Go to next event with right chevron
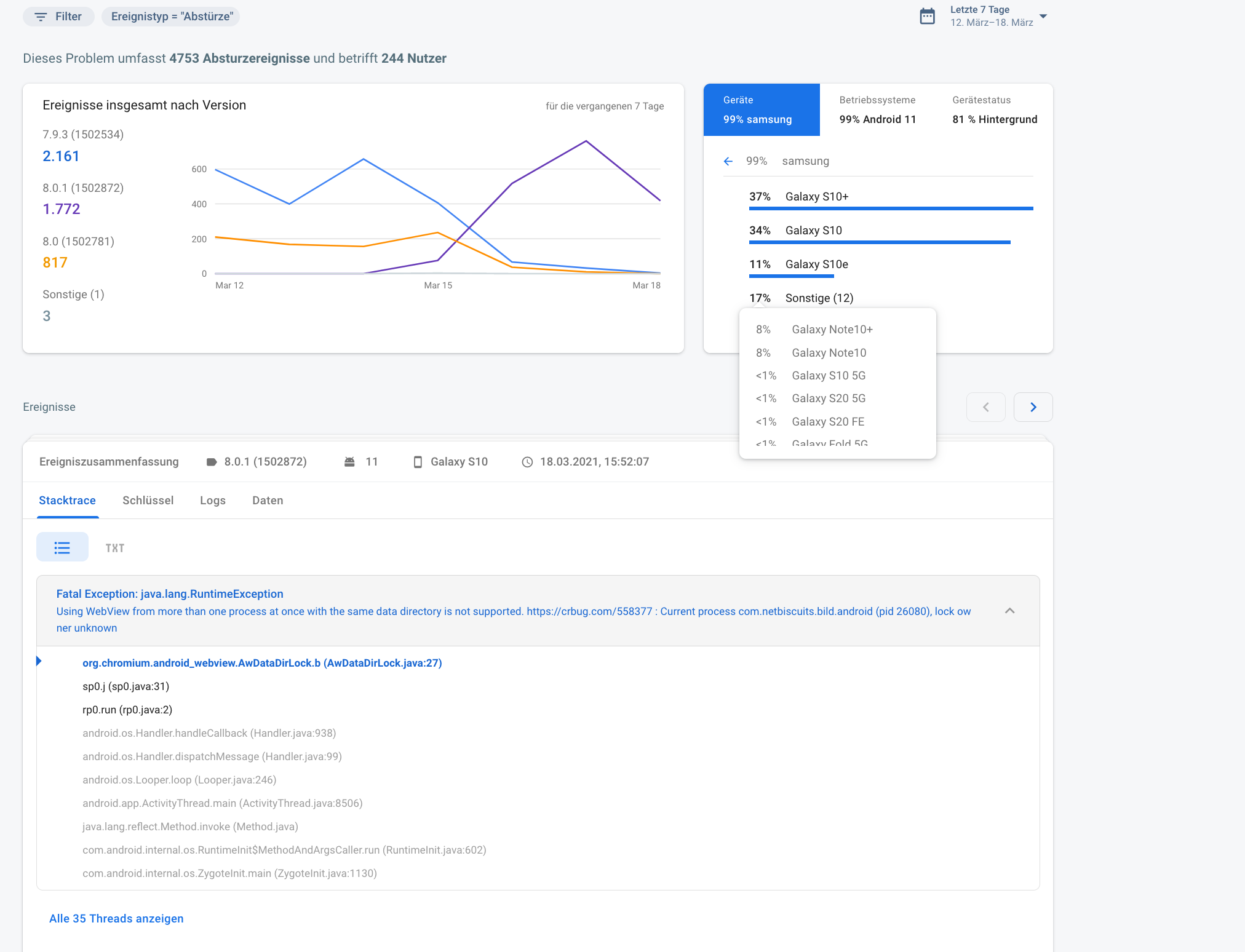Screen dimensions: 1245x952 coord(1033,407)
